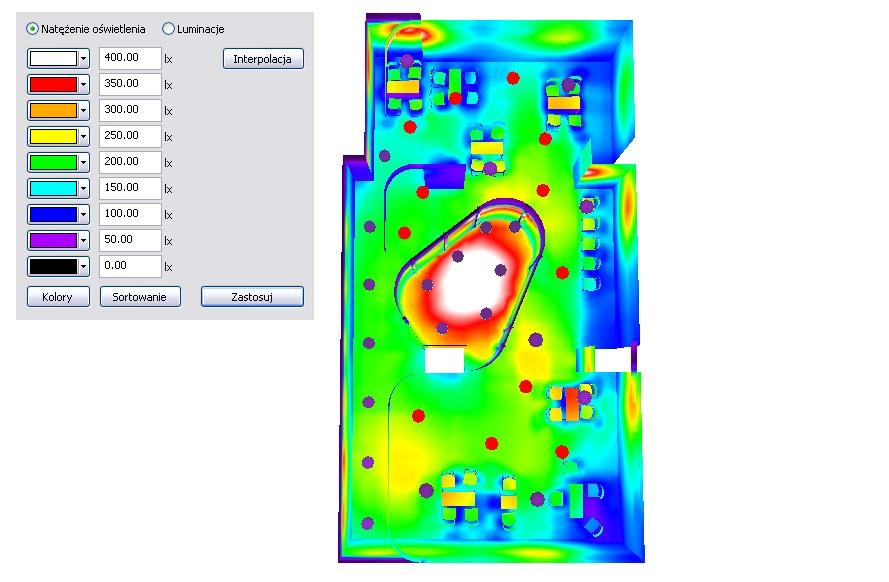Image resolution: width=889 pixels, height=582 pixels.
Task: Click the 100.00 lx value field
Action: 130,215
